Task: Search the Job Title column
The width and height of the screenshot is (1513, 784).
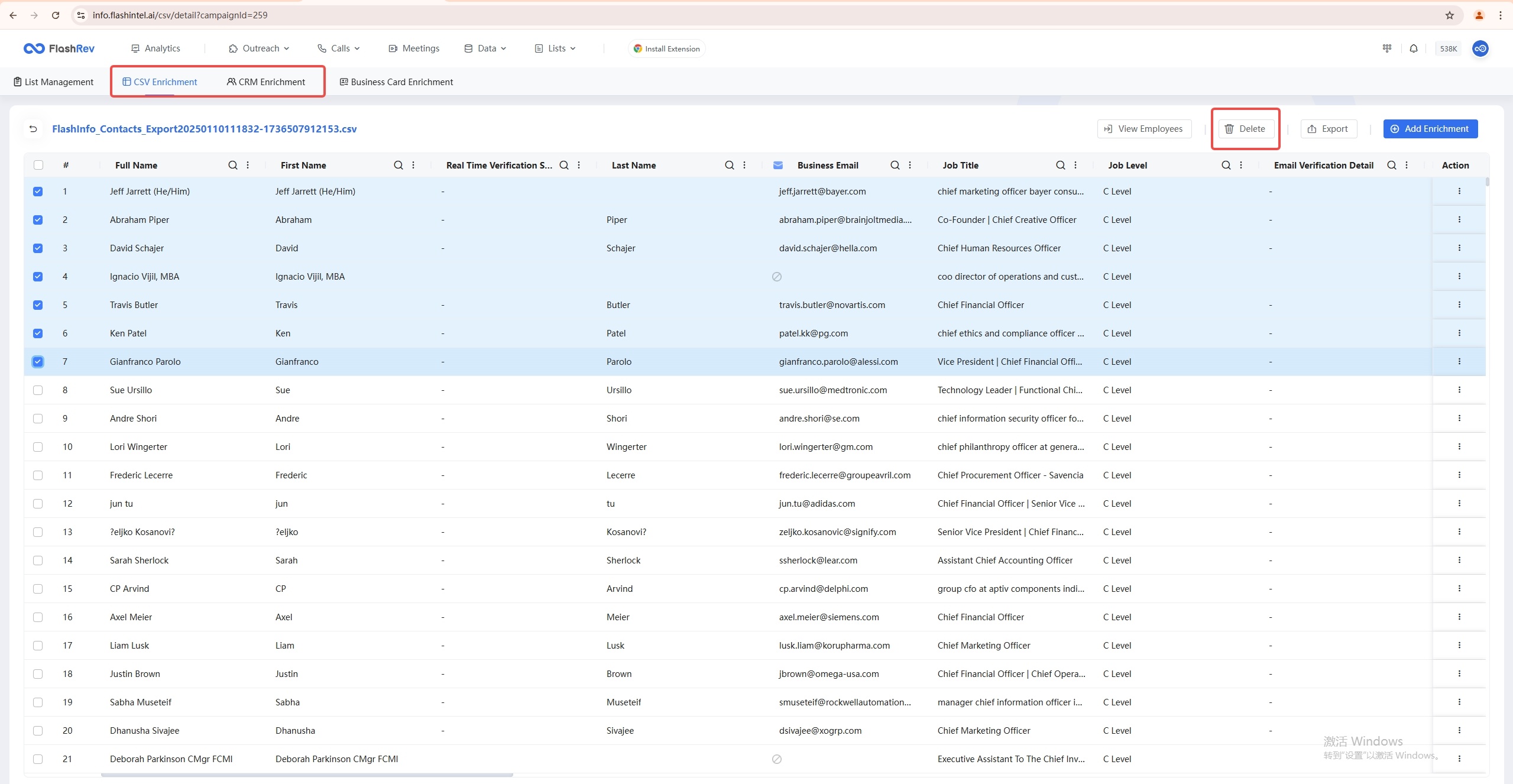Action: pyautogui.click(x=1061, y=166)
